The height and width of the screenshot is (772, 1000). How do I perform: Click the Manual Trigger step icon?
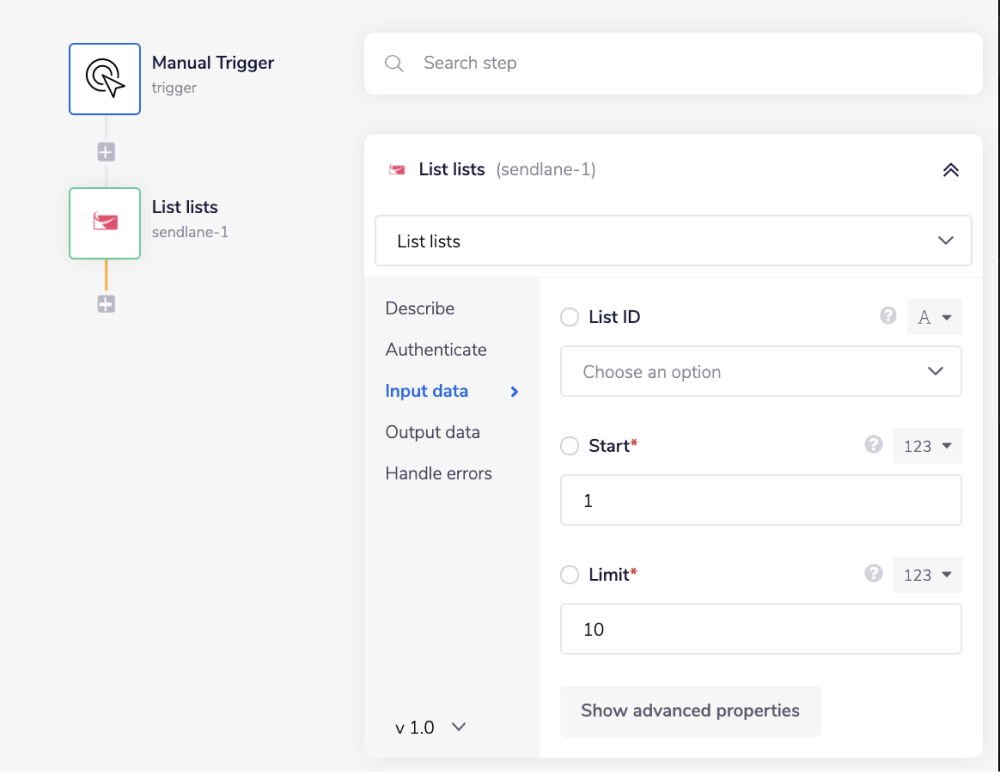pyautogui.click(x=105, y=78)
